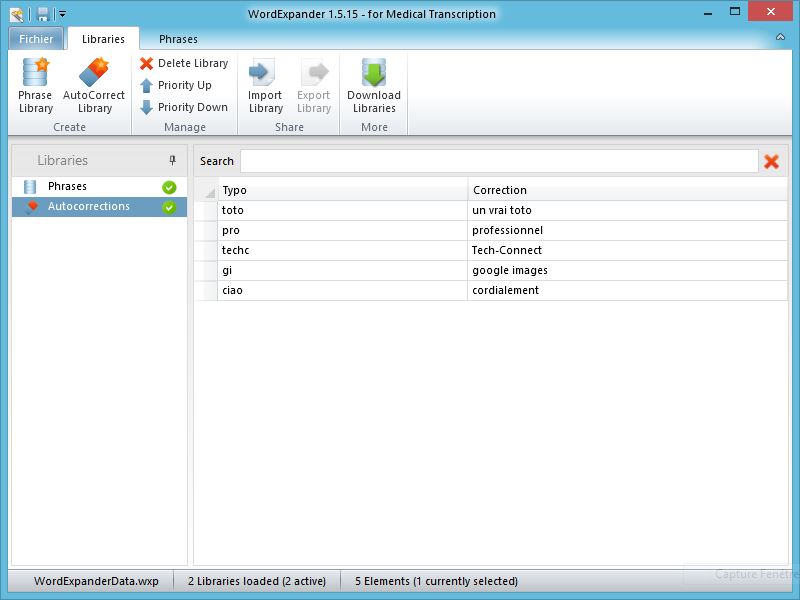Viewport: 800px width, 600px height.
Task: Click the WordExpander app icon
Action: pyautogui.click(x=17, y=14)
